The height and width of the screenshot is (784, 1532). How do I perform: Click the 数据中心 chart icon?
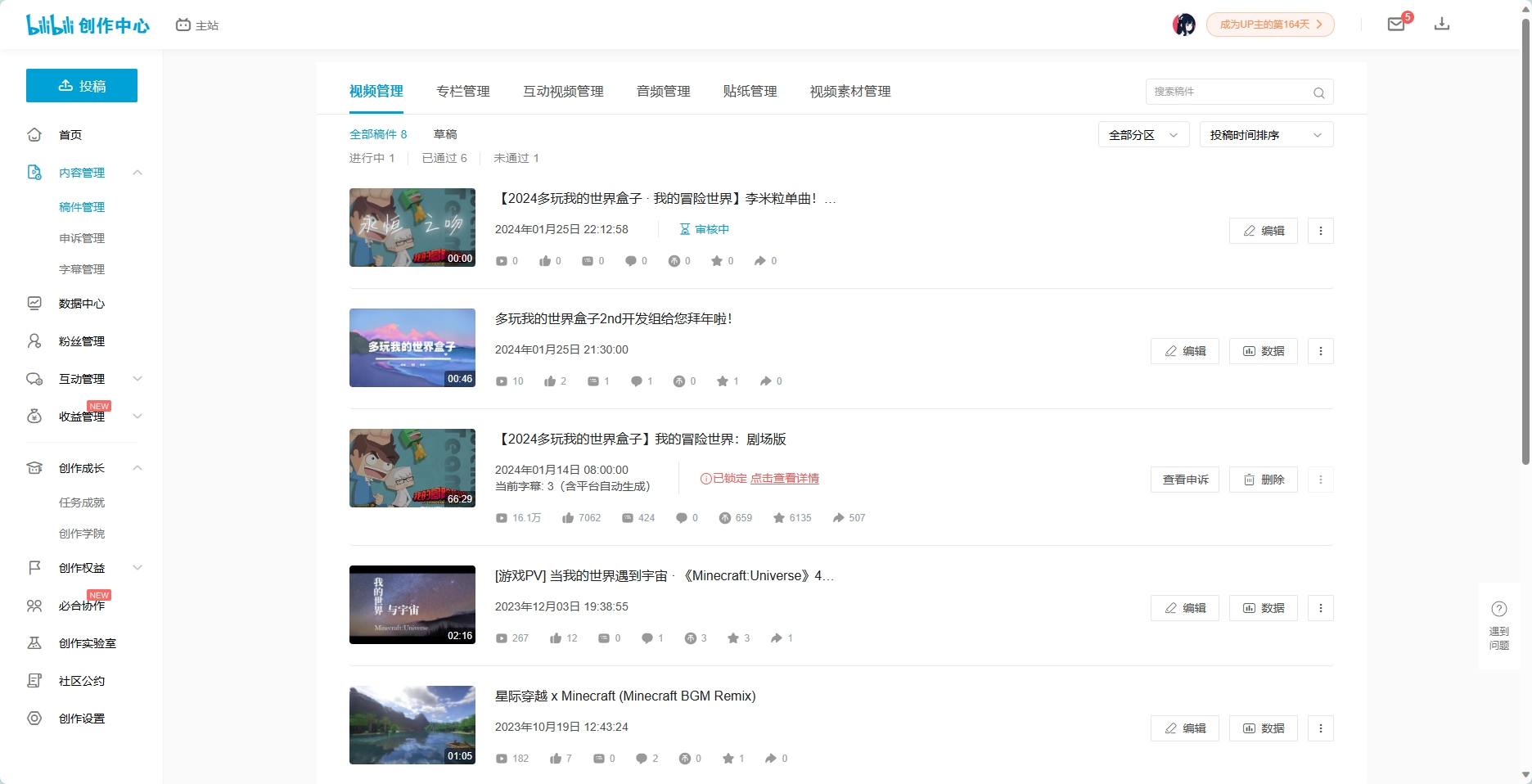(34, 304)
